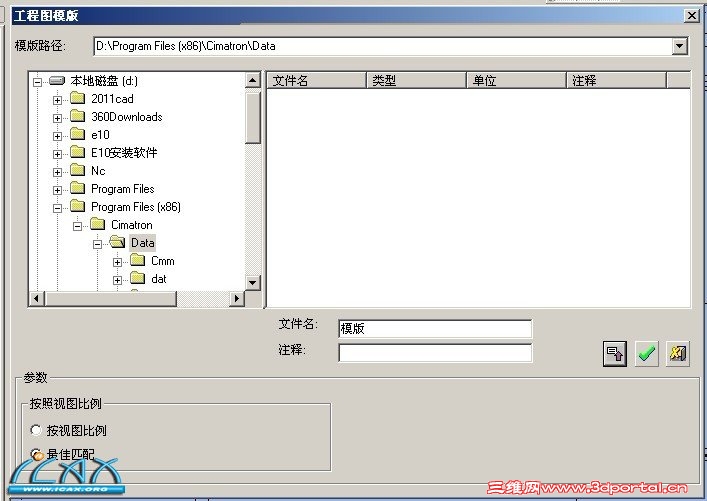
Task: Click the tree scroll down arrow
Action: (x=252, y=283)
